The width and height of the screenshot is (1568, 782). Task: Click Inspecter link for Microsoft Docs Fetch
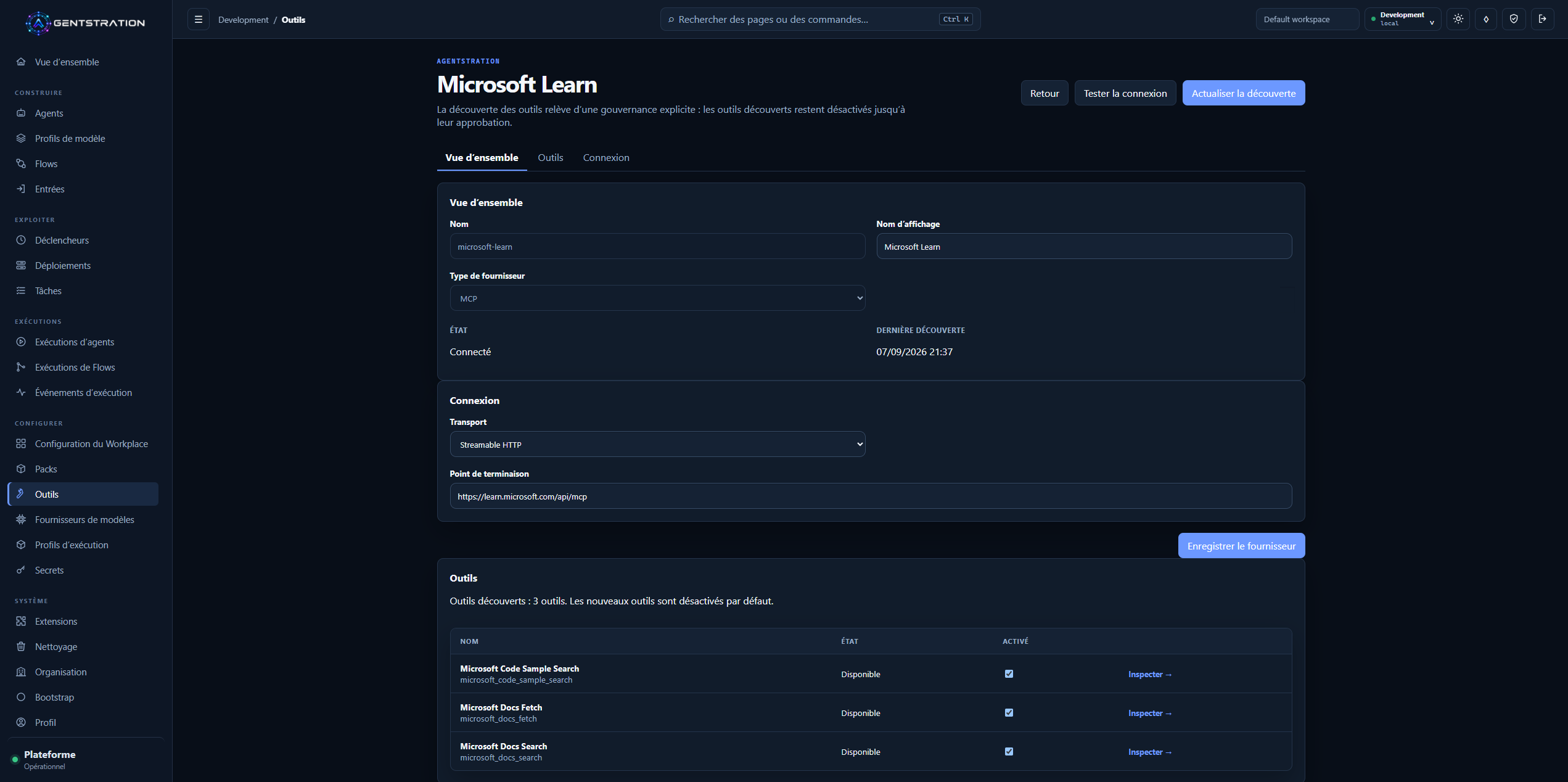(x=1150, y=713)
